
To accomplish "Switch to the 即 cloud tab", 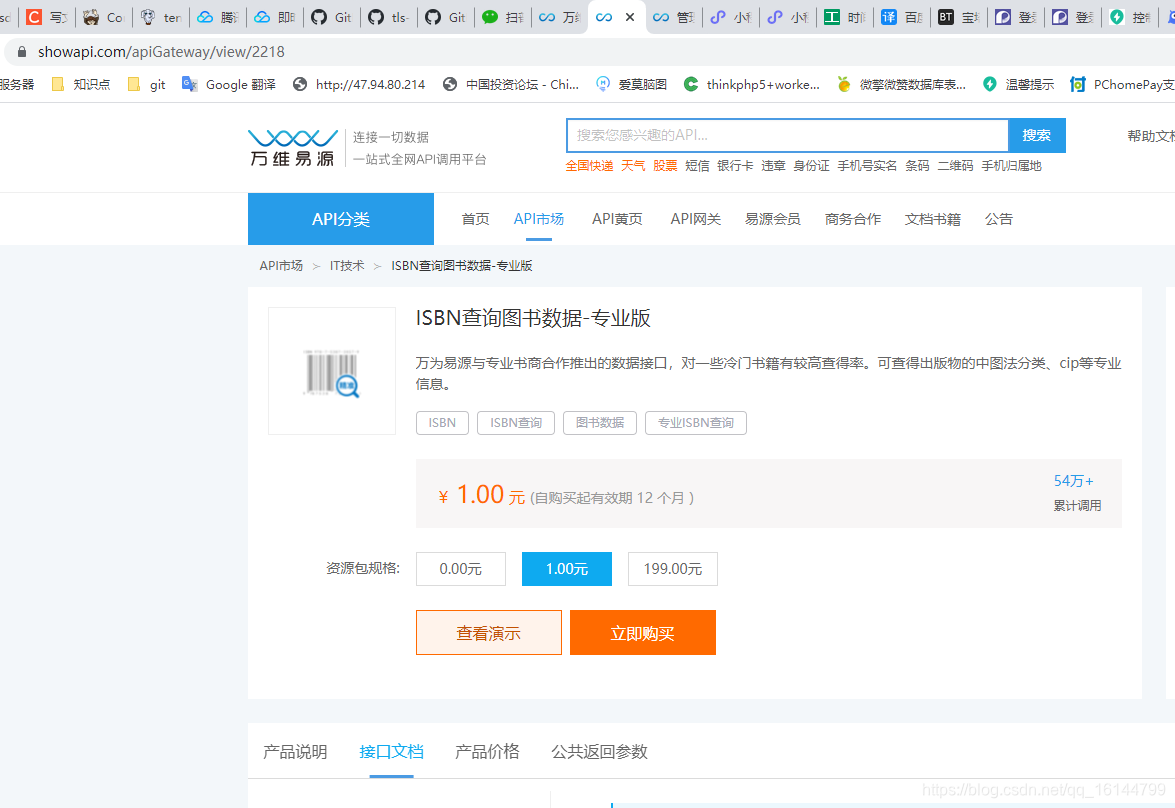I will click(274, 16).
